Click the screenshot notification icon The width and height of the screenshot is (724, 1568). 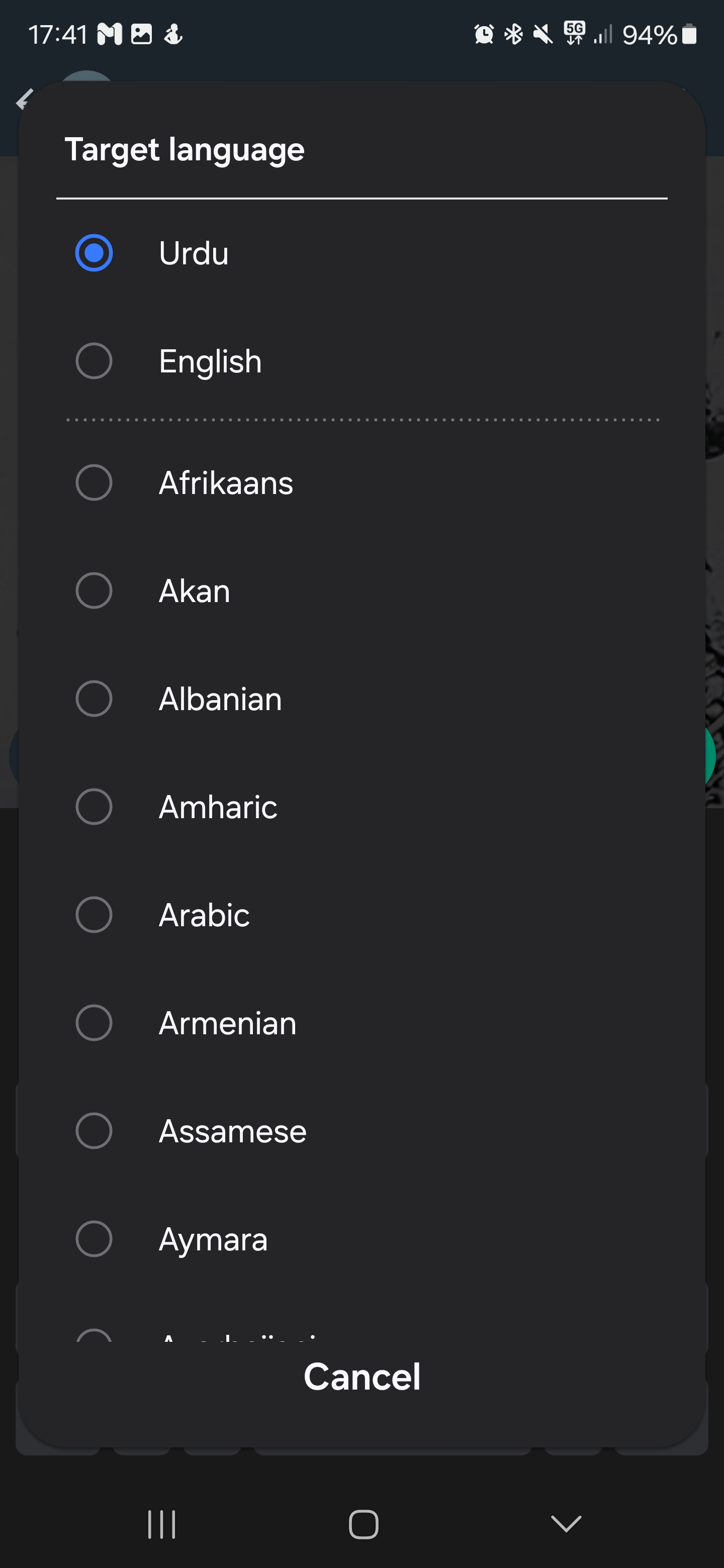click(x=141, y=35)
